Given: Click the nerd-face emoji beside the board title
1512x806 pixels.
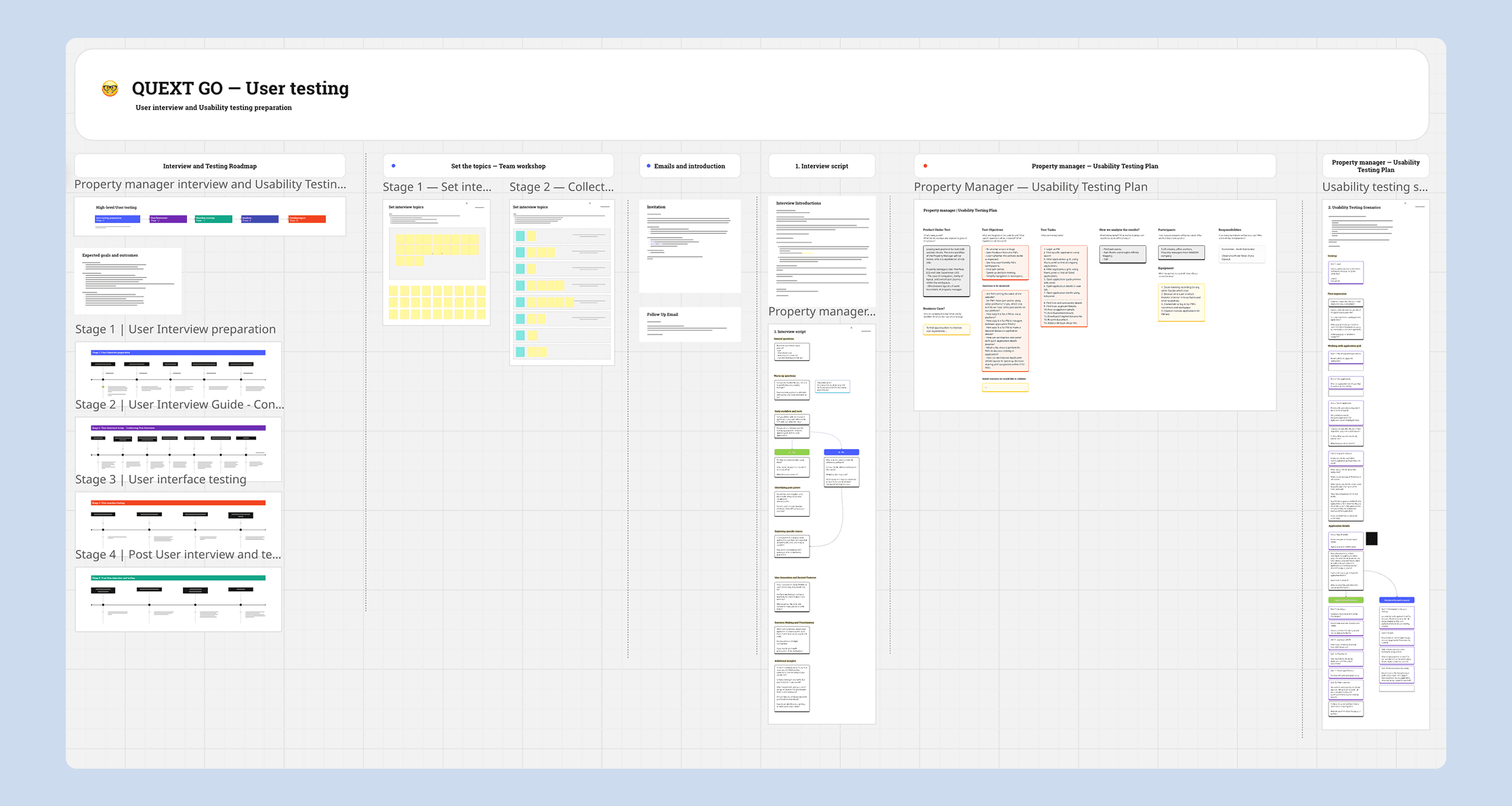Looking at the screenshot, I should [110, 88].
